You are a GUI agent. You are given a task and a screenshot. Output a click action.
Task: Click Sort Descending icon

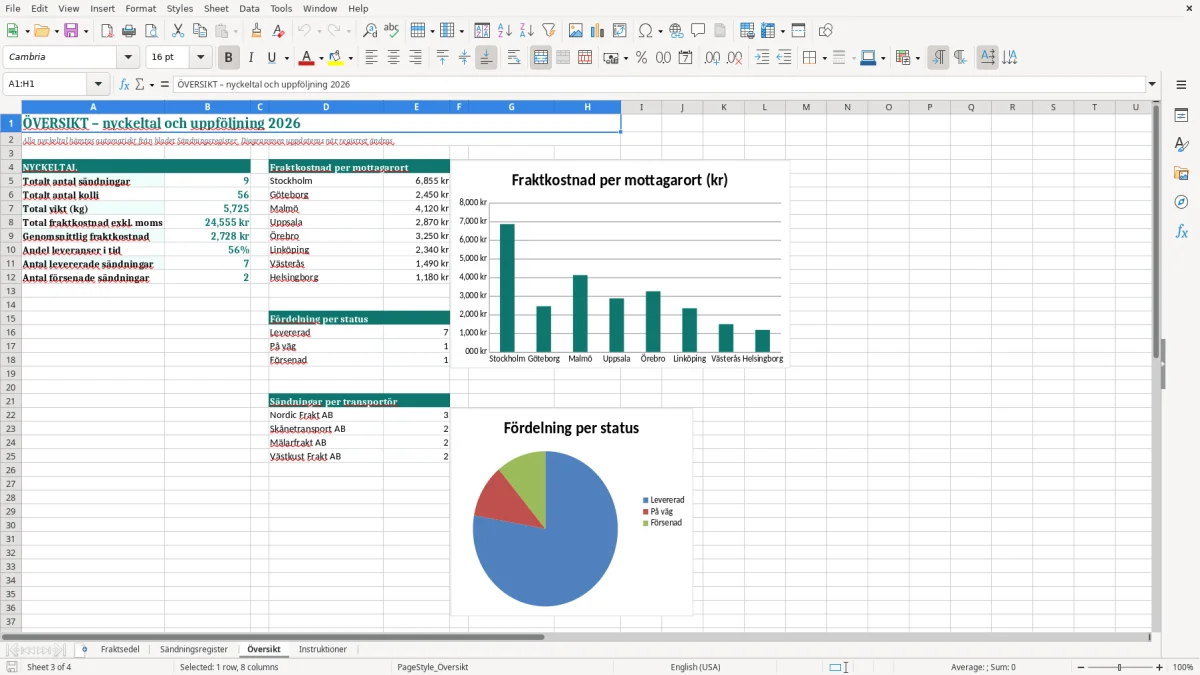coord(527,31)
